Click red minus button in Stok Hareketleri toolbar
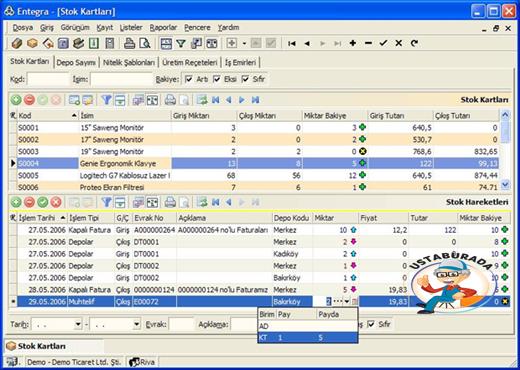 point(29,202)
